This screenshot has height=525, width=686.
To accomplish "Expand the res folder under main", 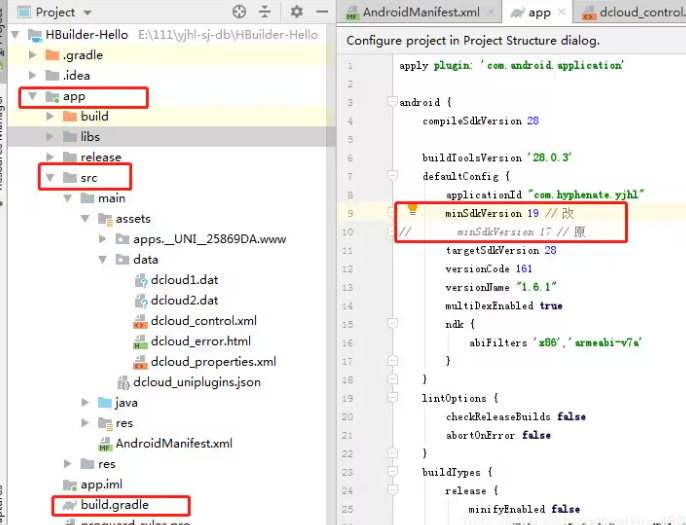I will point(85,423).
